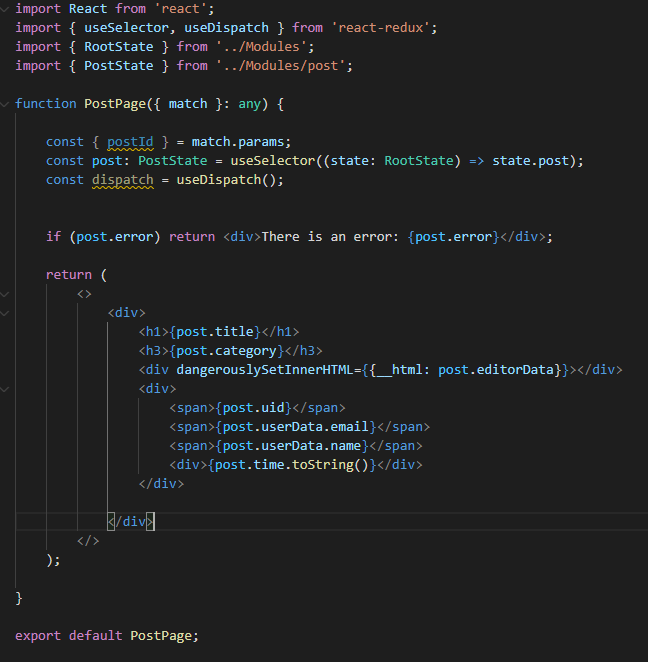Click the 'useDispatch()' call
This screenshot has height=662, width=648.
click(226, 180)
